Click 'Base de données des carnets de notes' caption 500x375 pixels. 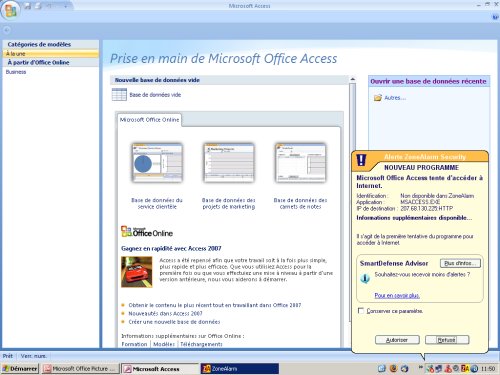point(300,203)
